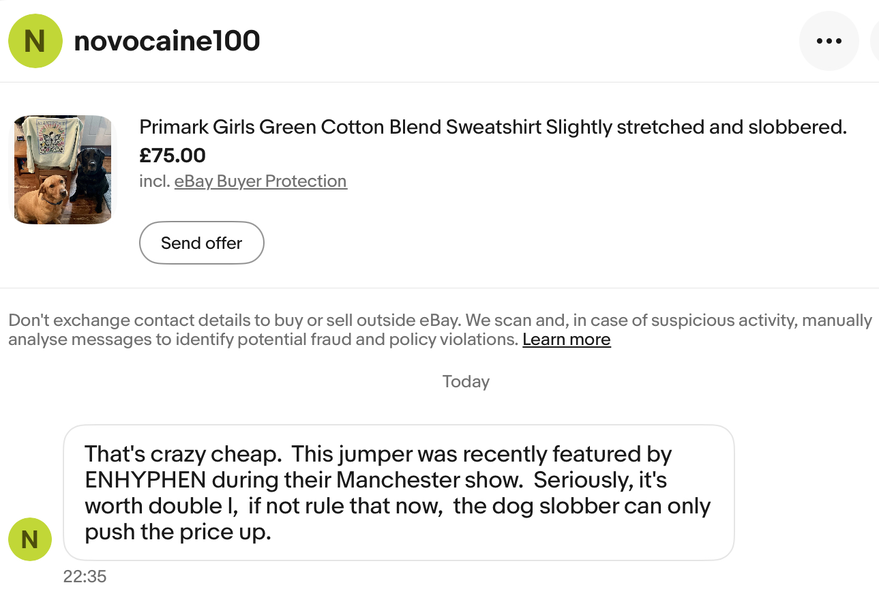Click the black dog in the listing photo
Image resolution: width=879 pixels, height=600 pixels.
pos(91,179)
